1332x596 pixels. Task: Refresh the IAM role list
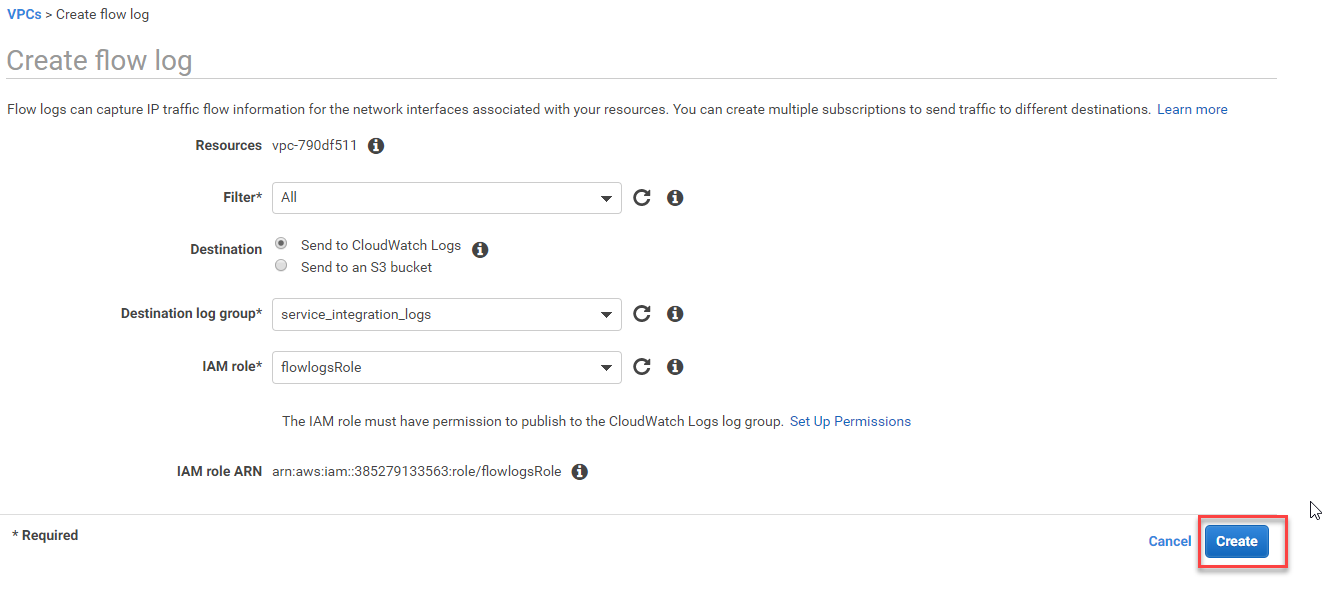pos(642,367)
